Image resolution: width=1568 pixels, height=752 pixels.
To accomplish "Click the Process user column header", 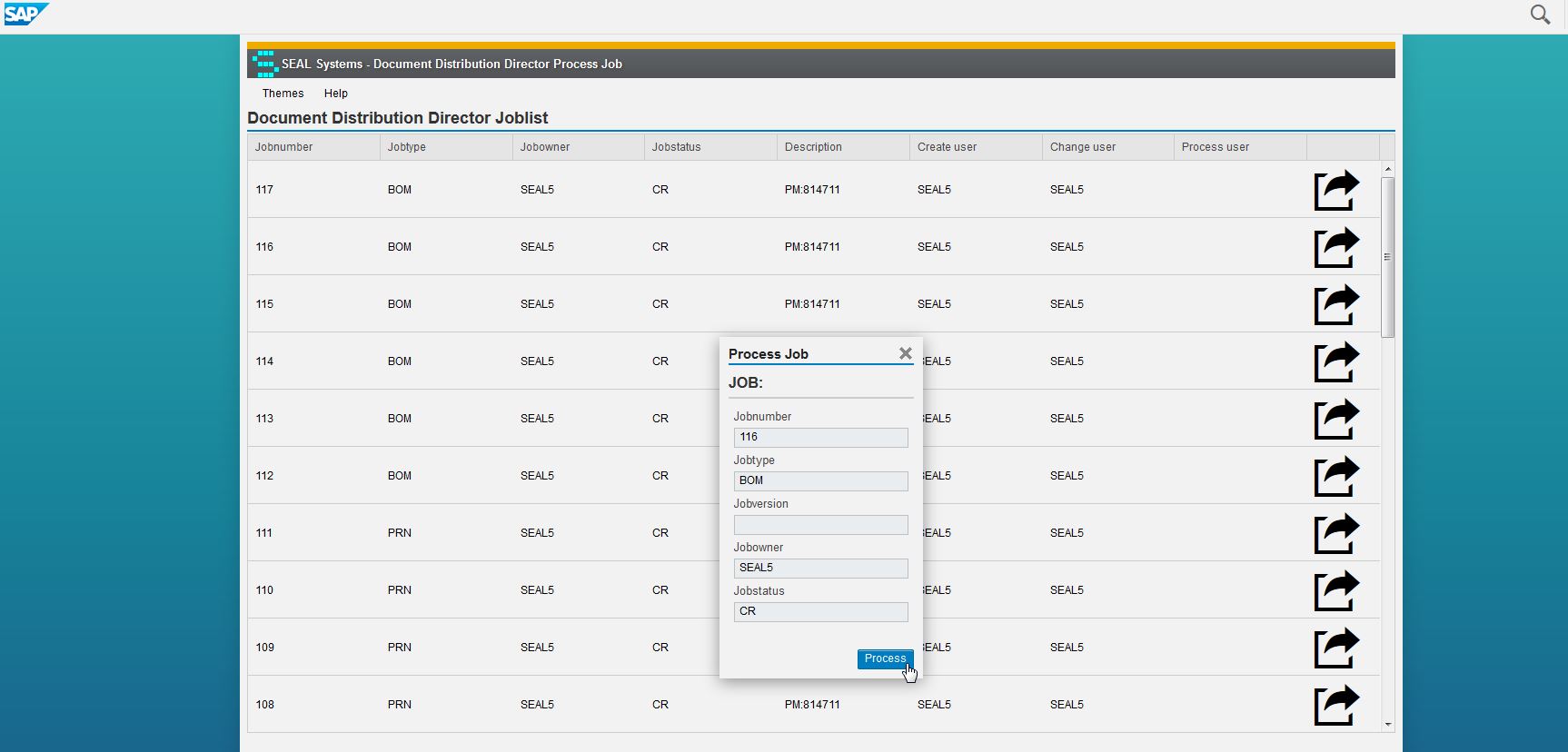I will tap(1215, 147).
